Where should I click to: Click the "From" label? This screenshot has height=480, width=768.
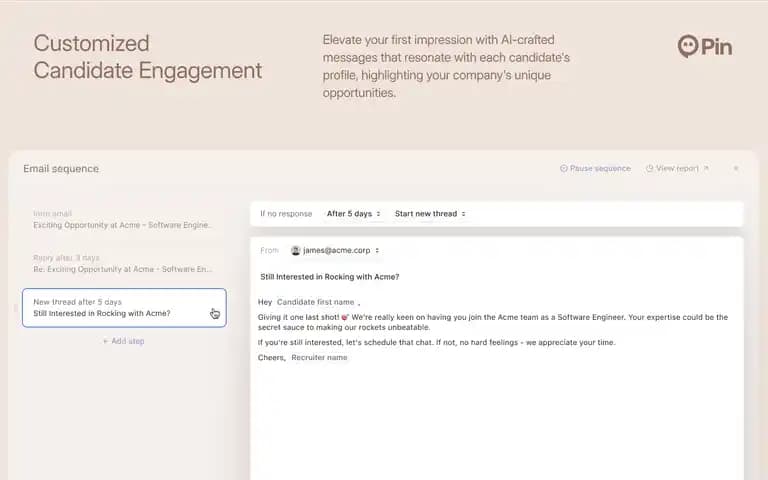point(269,250)
